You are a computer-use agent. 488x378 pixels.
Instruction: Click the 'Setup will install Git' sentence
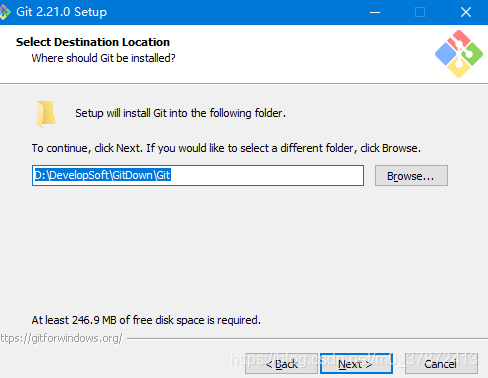pos(180,113)
